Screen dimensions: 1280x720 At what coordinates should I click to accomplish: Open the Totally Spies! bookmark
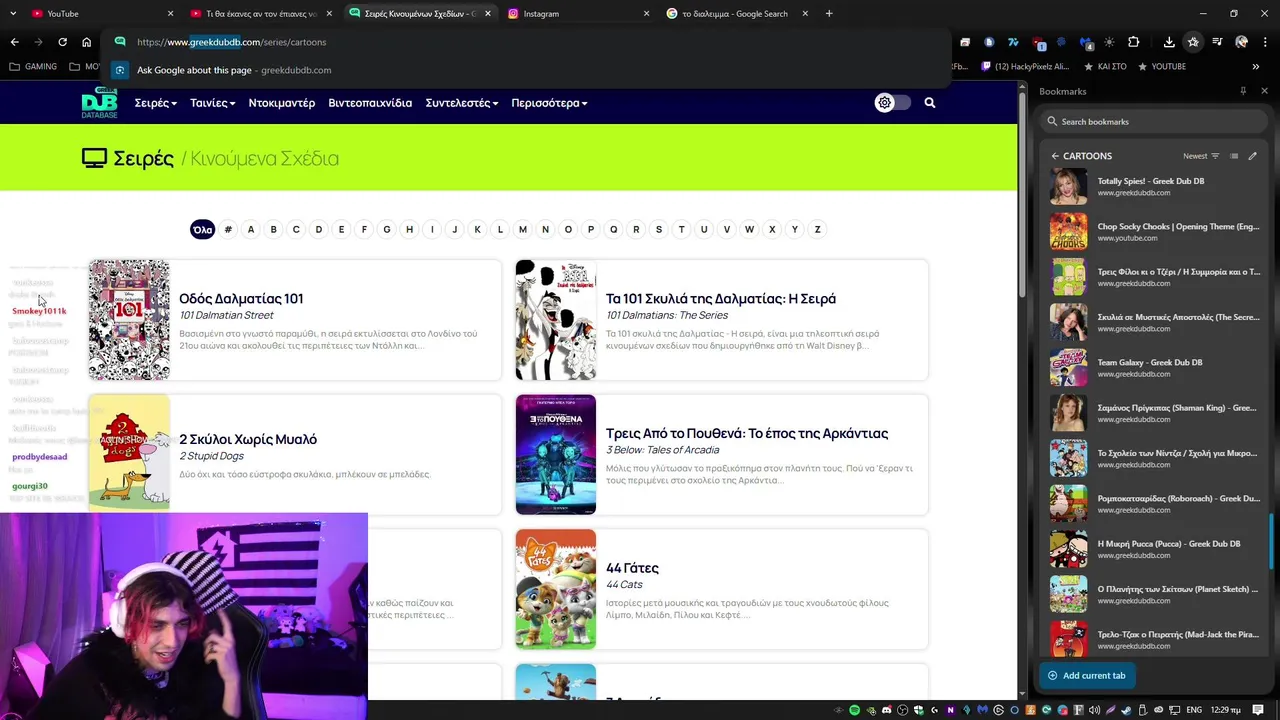1154,187
